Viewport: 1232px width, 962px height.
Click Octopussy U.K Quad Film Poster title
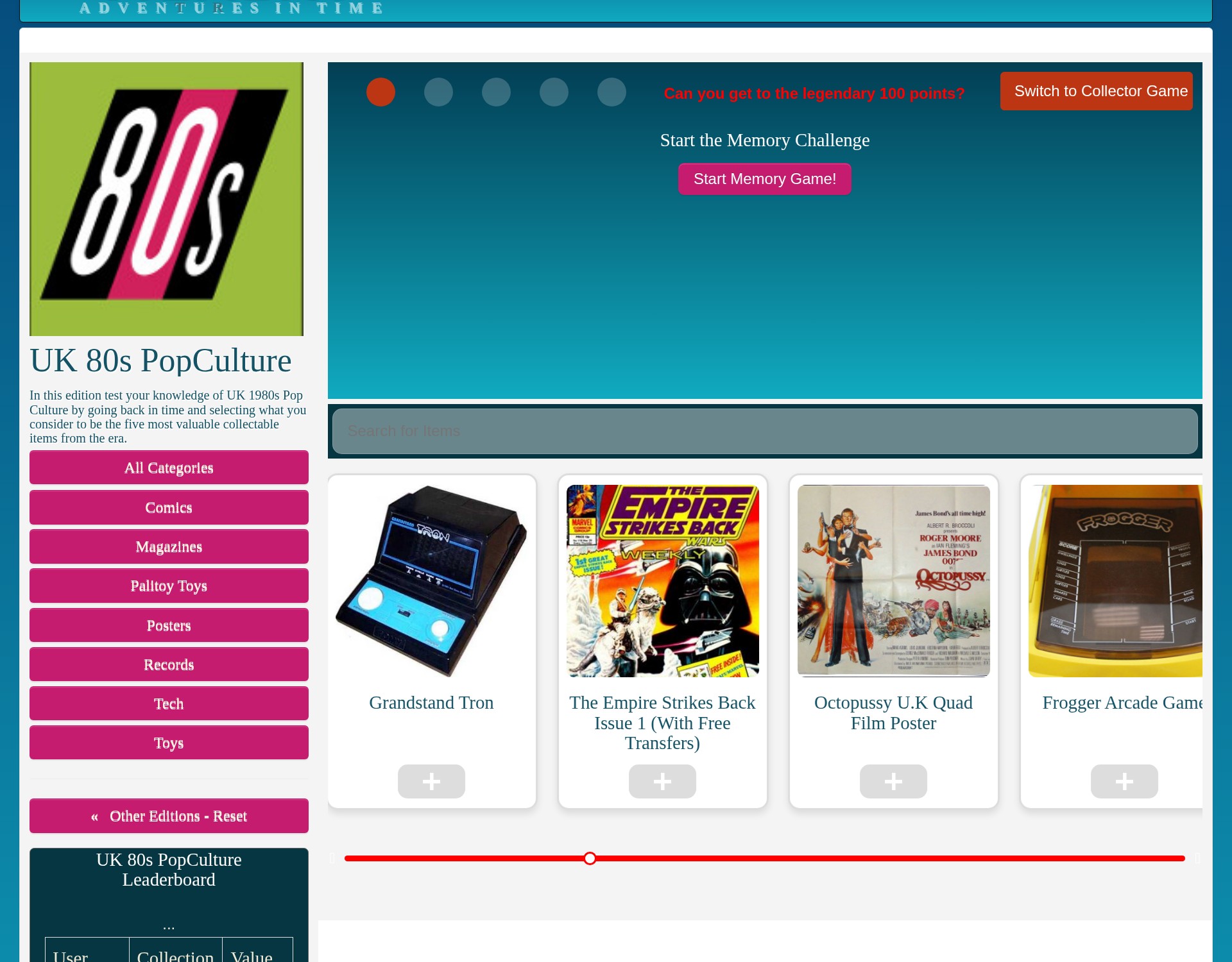click(x=893, y=713)
